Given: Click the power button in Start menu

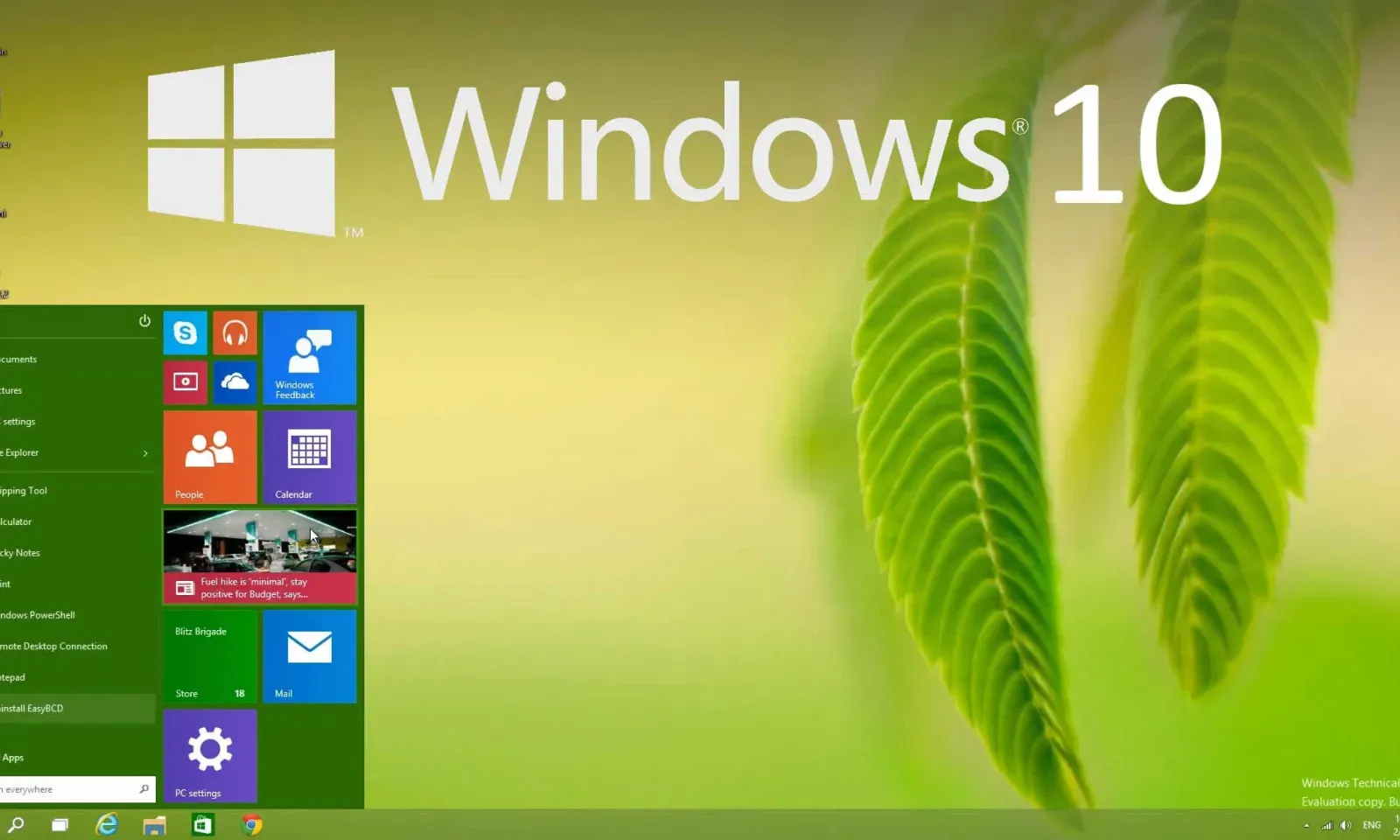Looking at the screenshot, I should click(144, 321).
